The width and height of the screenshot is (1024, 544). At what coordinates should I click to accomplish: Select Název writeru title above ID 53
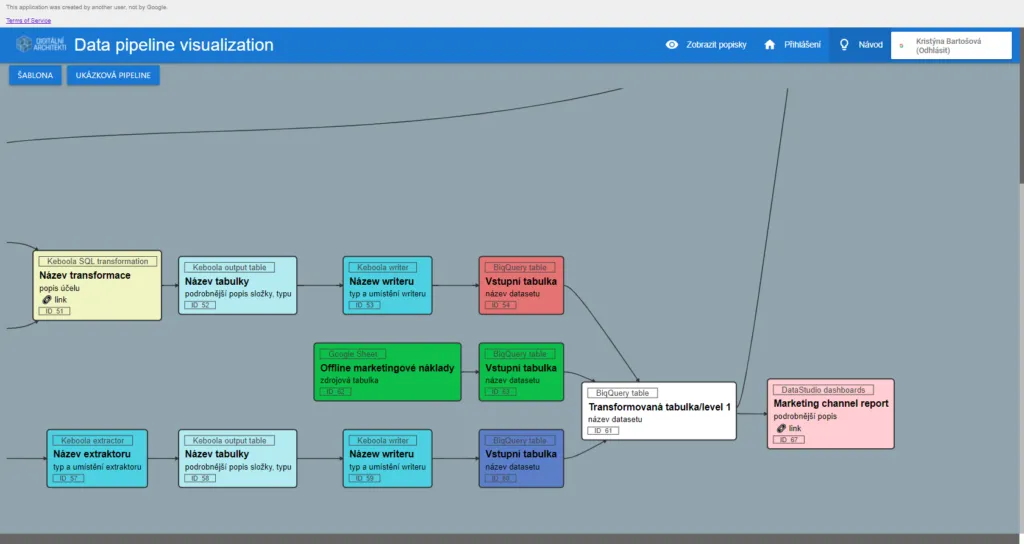pyautogui.click(x=381, y=281)
